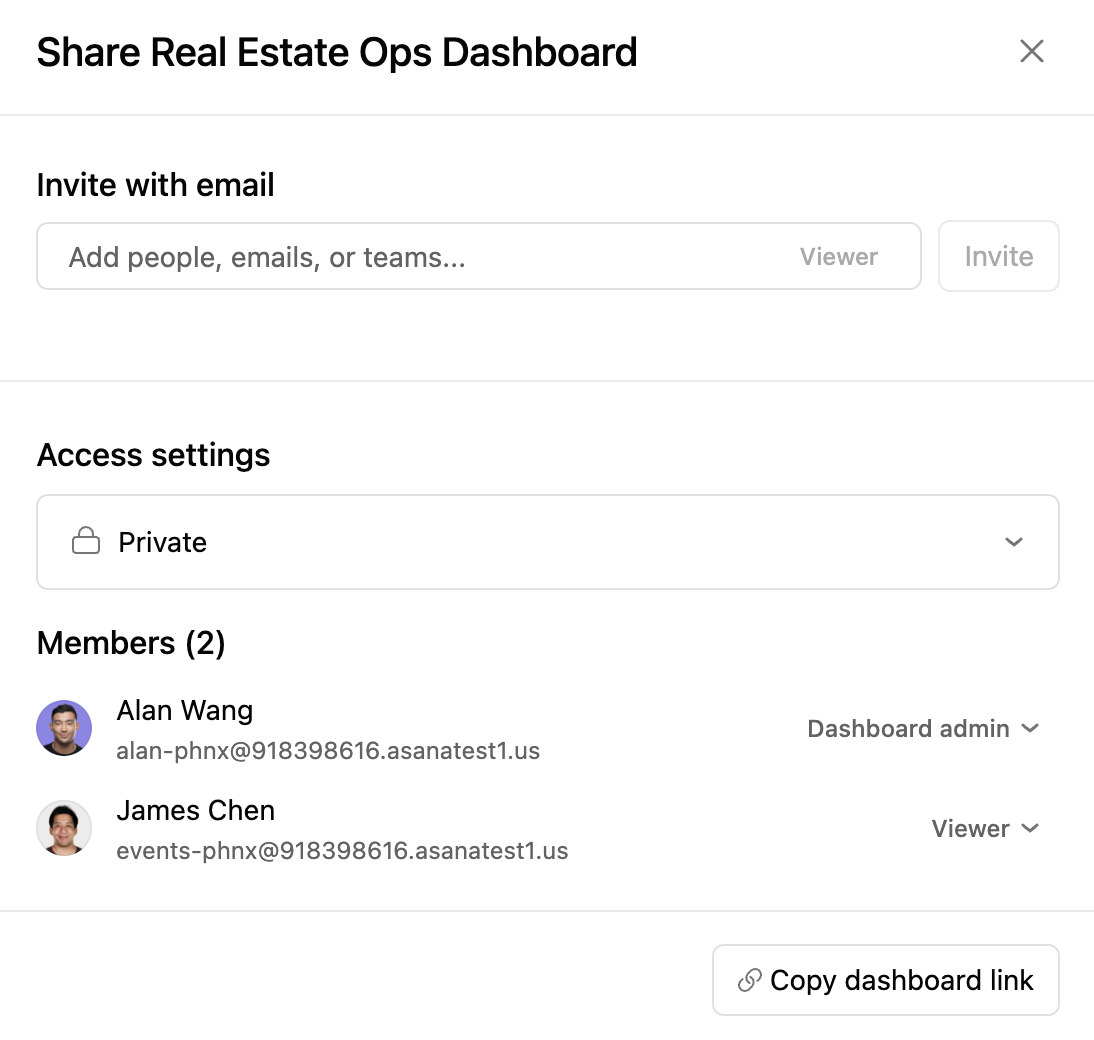Click the Access settings heading
The image size is (1094, 1040).
point(153,455)
